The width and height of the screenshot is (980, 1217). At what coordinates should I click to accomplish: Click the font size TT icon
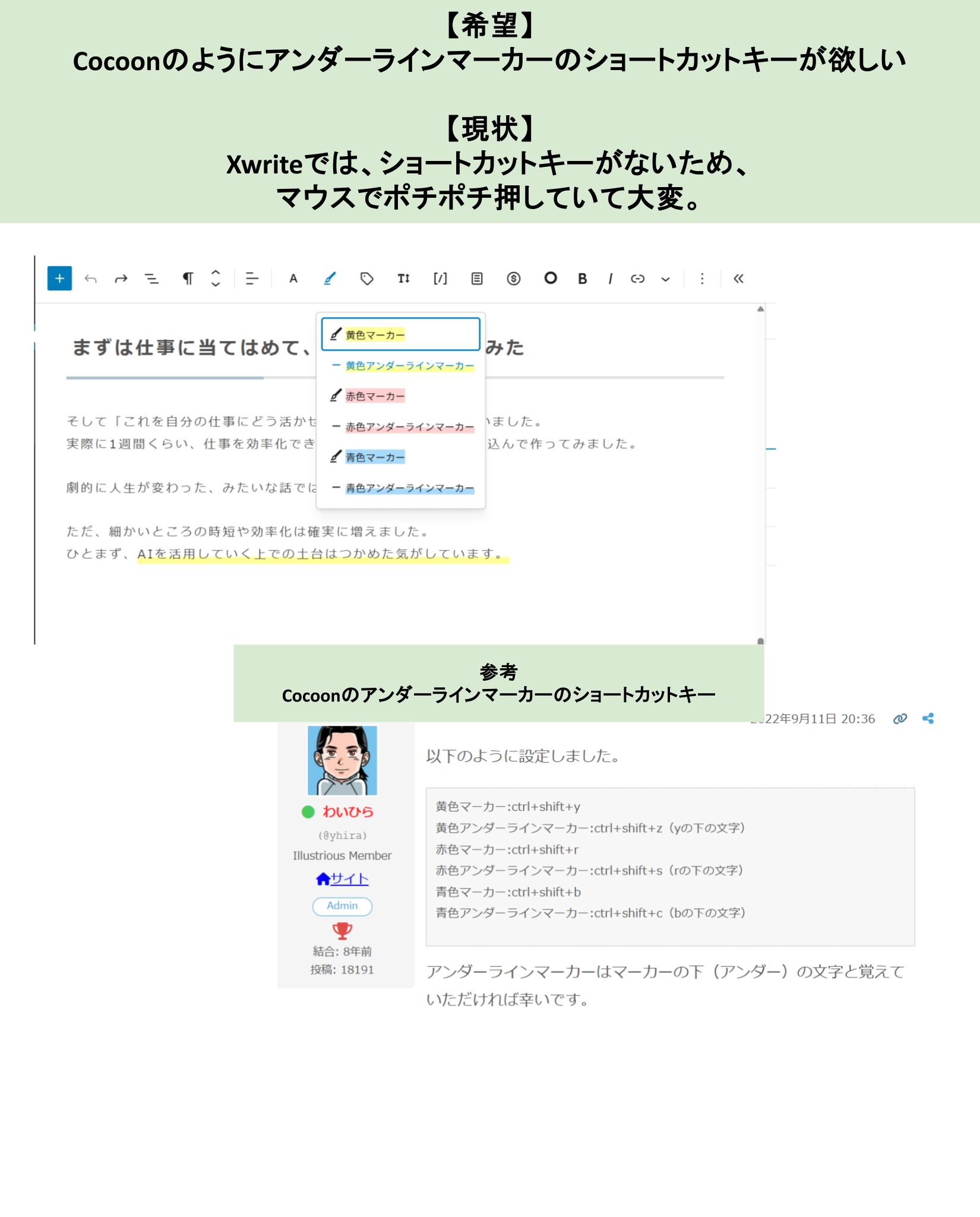(404, 279)
